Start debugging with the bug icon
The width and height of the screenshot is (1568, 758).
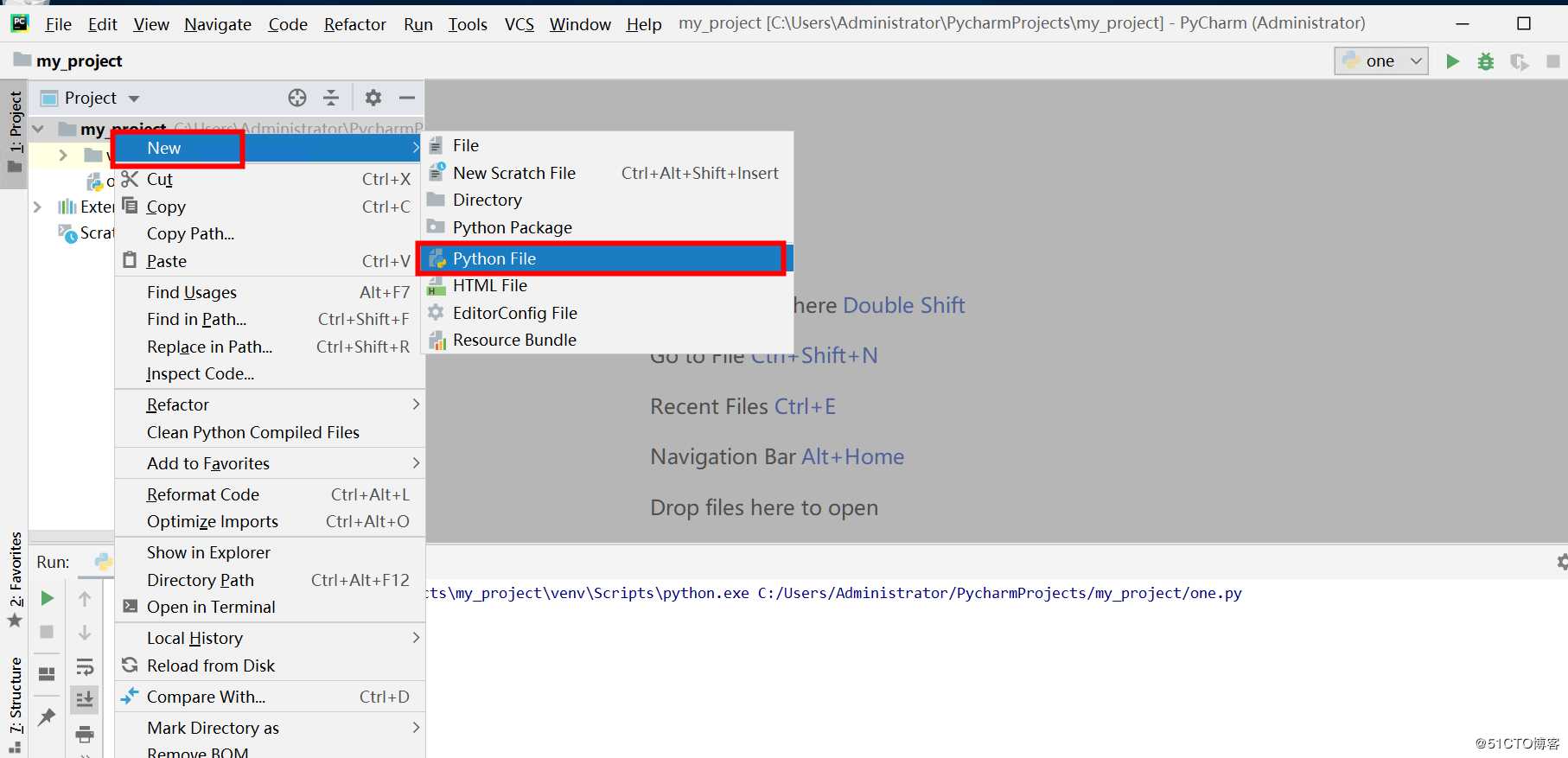tap(1485, 61)
